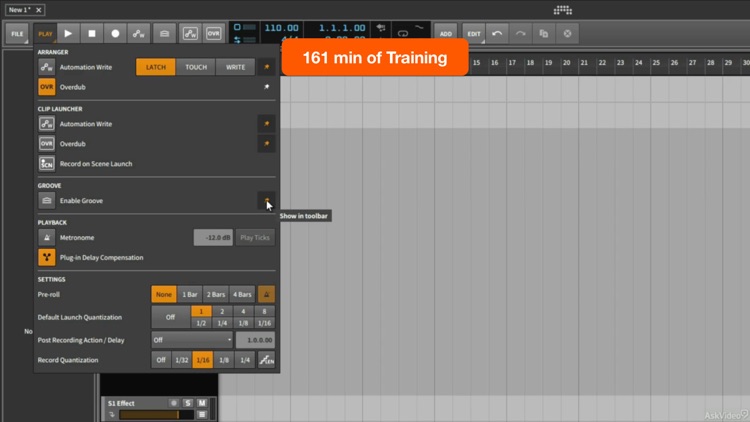Set Default Launch Quantization to 1 bar
The height and width of the screenshot is (422, 750).
pyautogui.click(x=201, y=311)
